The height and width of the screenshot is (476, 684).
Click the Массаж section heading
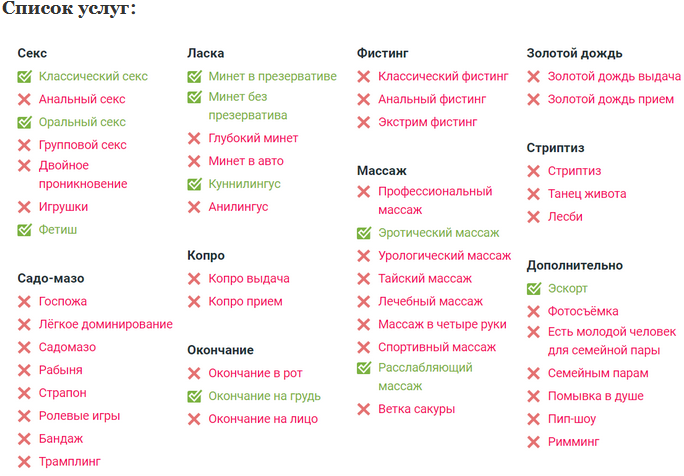tap(382, 171)
